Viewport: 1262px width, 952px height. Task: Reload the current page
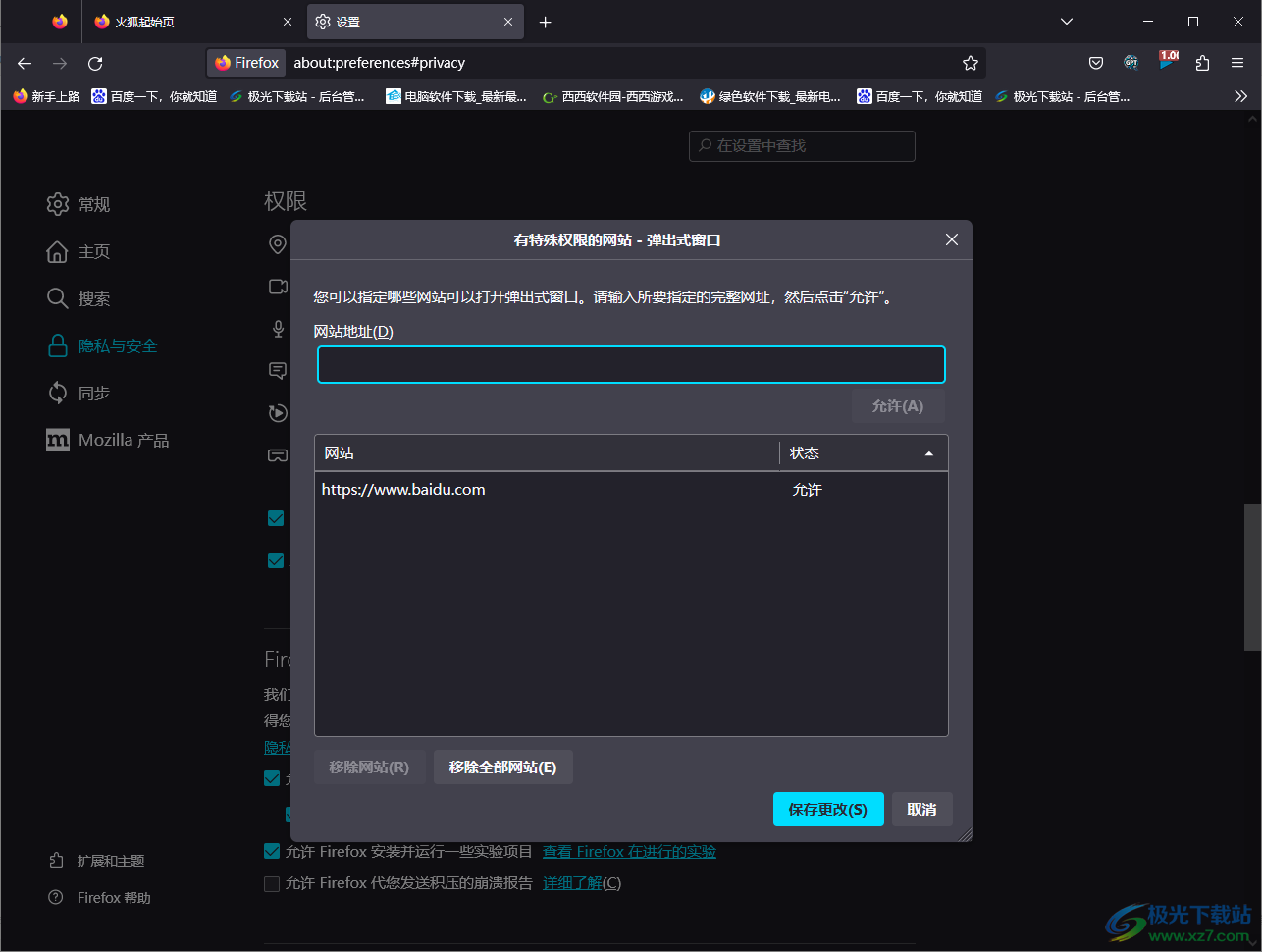pyautogui.click(x=95, y=63)
